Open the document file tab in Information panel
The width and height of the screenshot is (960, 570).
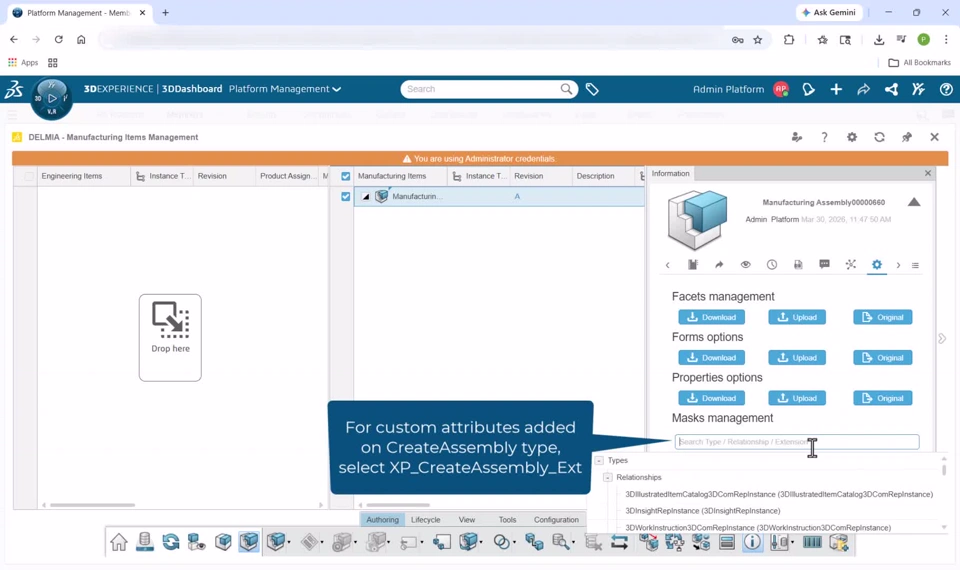click(798, 264)
